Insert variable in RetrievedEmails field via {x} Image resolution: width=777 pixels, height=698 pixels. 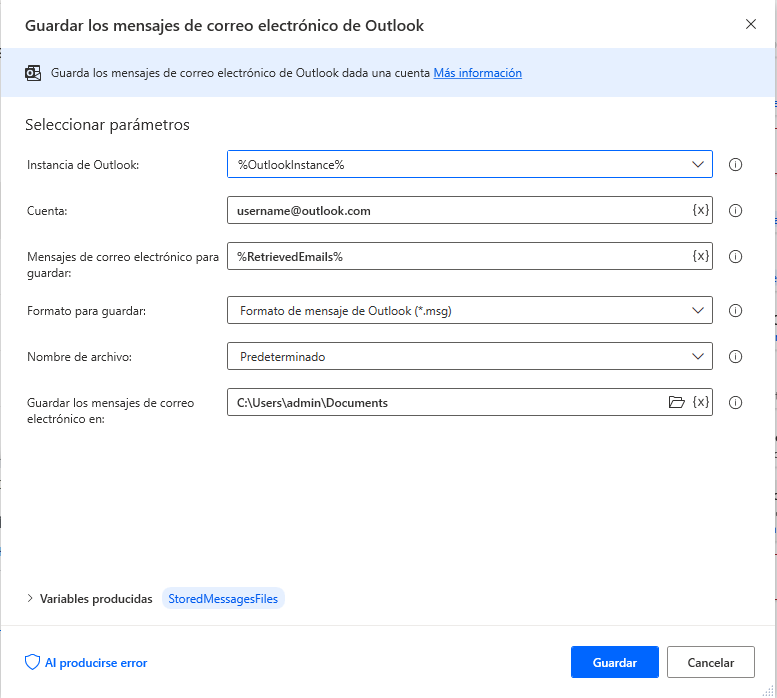coord(701,256)
